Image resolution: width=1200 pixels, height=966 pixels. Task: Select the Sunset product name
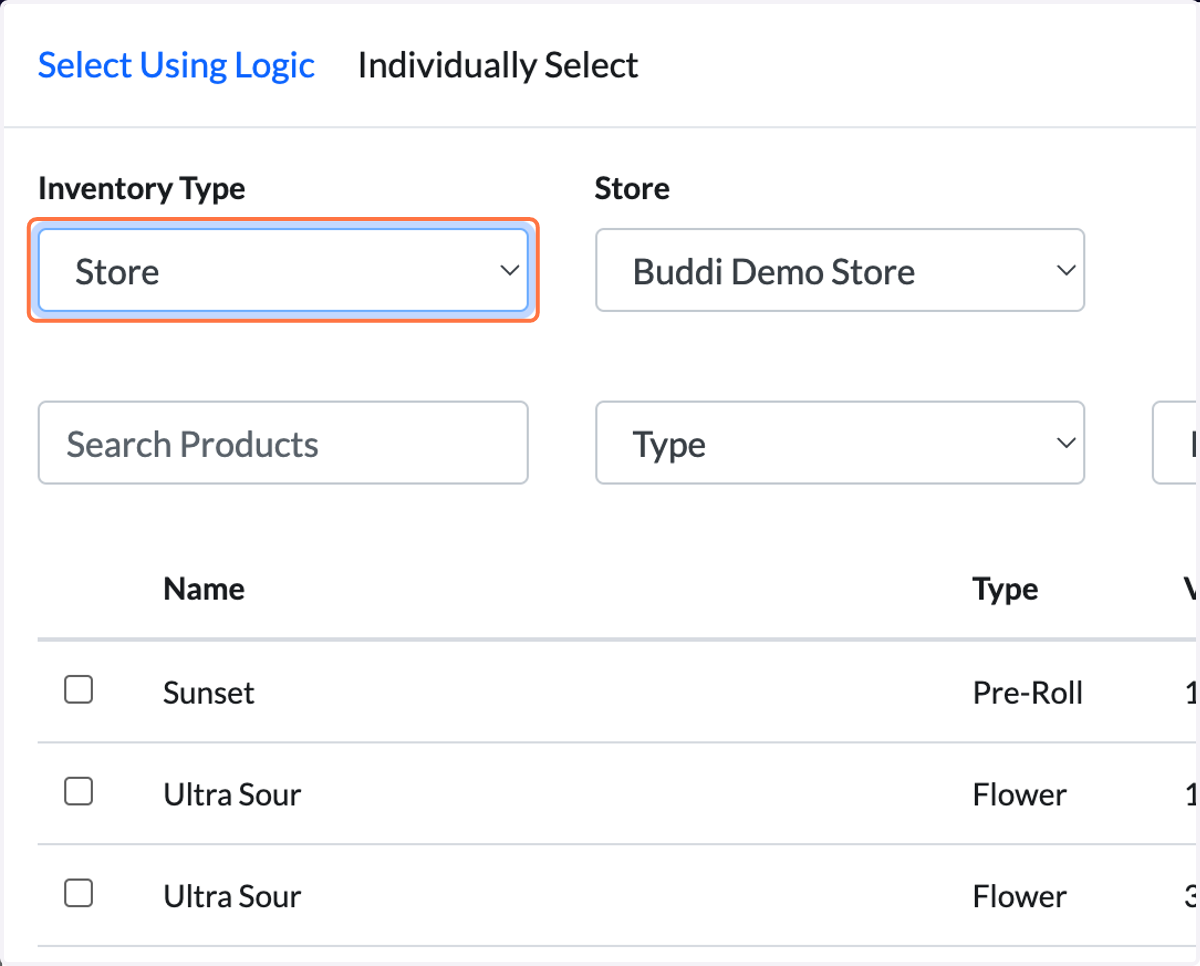pyautogui.click(x=209, y=693)
